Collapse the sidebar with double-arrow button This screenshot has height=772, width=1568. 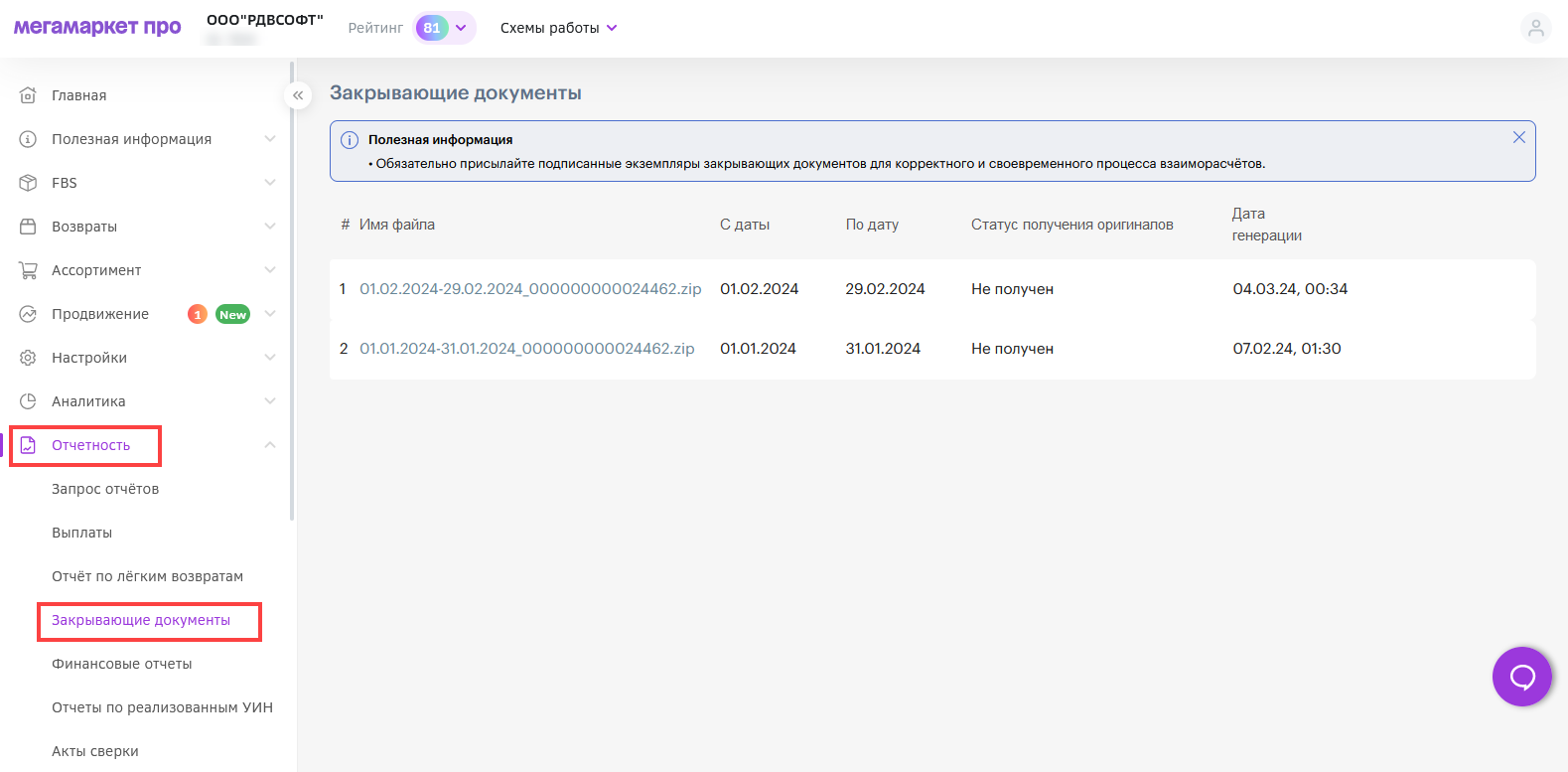point(298,95)
